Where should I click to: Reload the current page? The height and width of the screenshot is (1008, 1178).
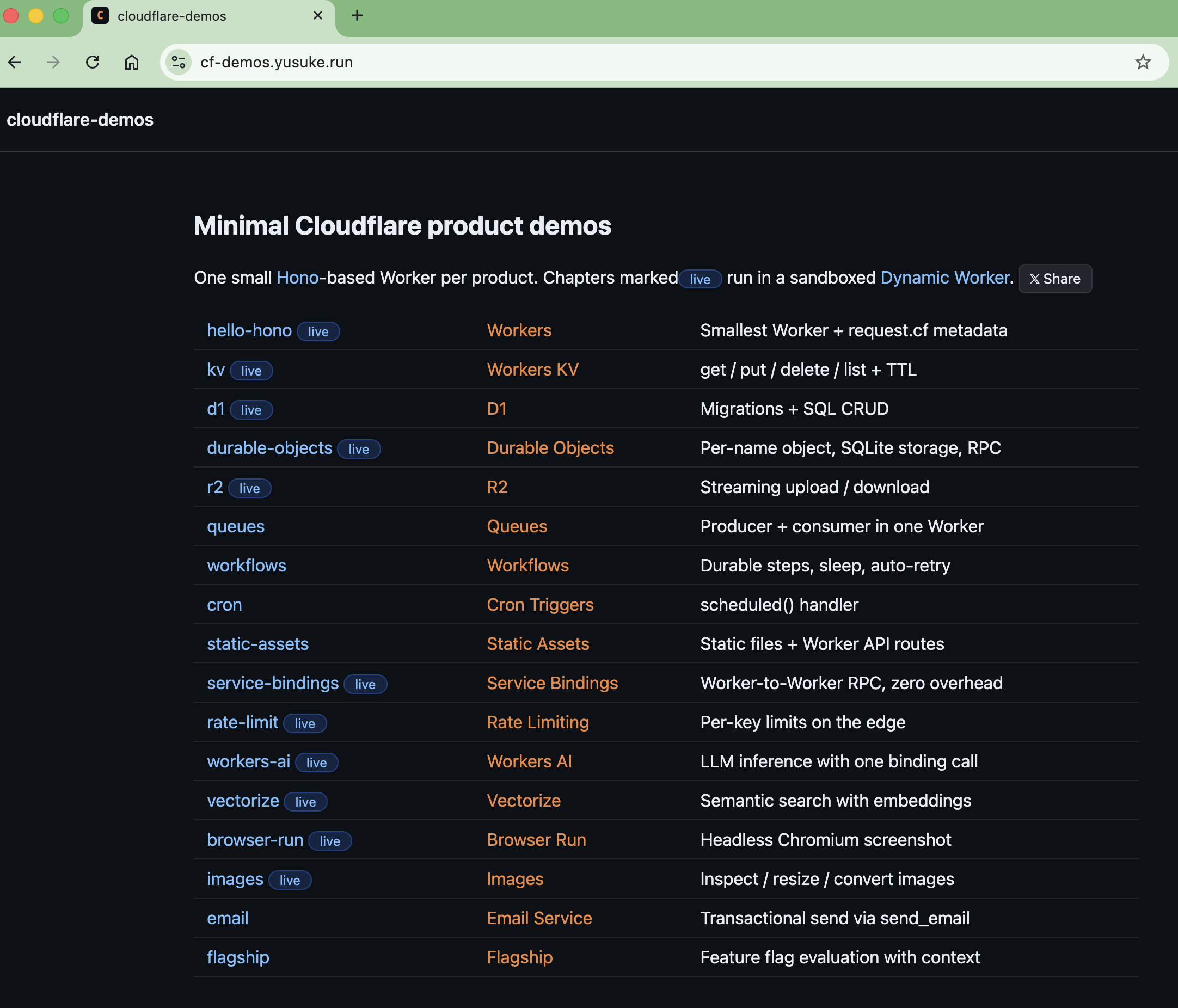pyautogui.click(x=93, y=62)
